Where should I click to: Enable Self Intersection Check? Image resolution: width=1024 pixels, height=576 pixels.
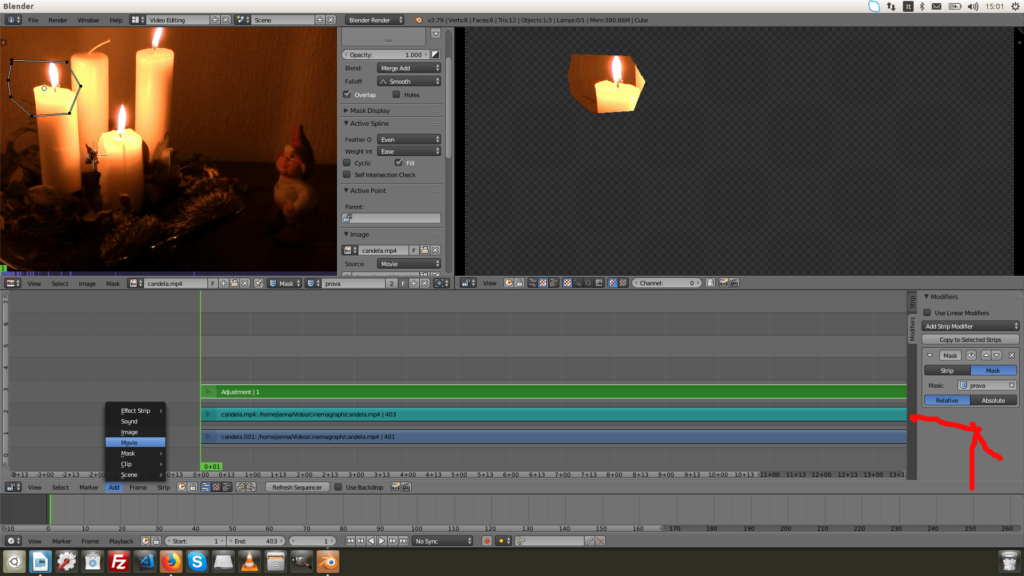click(x=347, y=175)
